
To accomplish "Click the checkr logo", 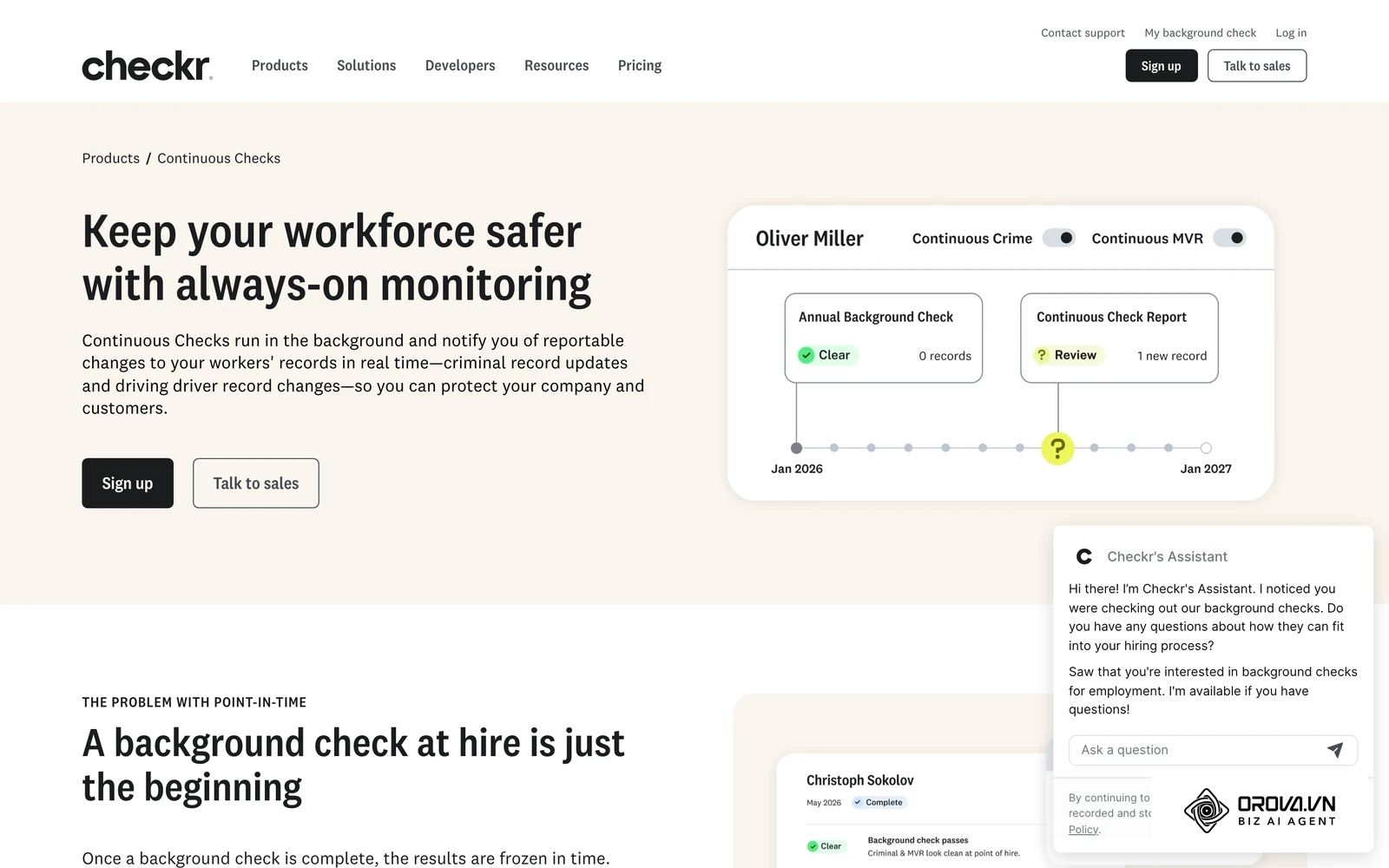I will tap(147, 66).
